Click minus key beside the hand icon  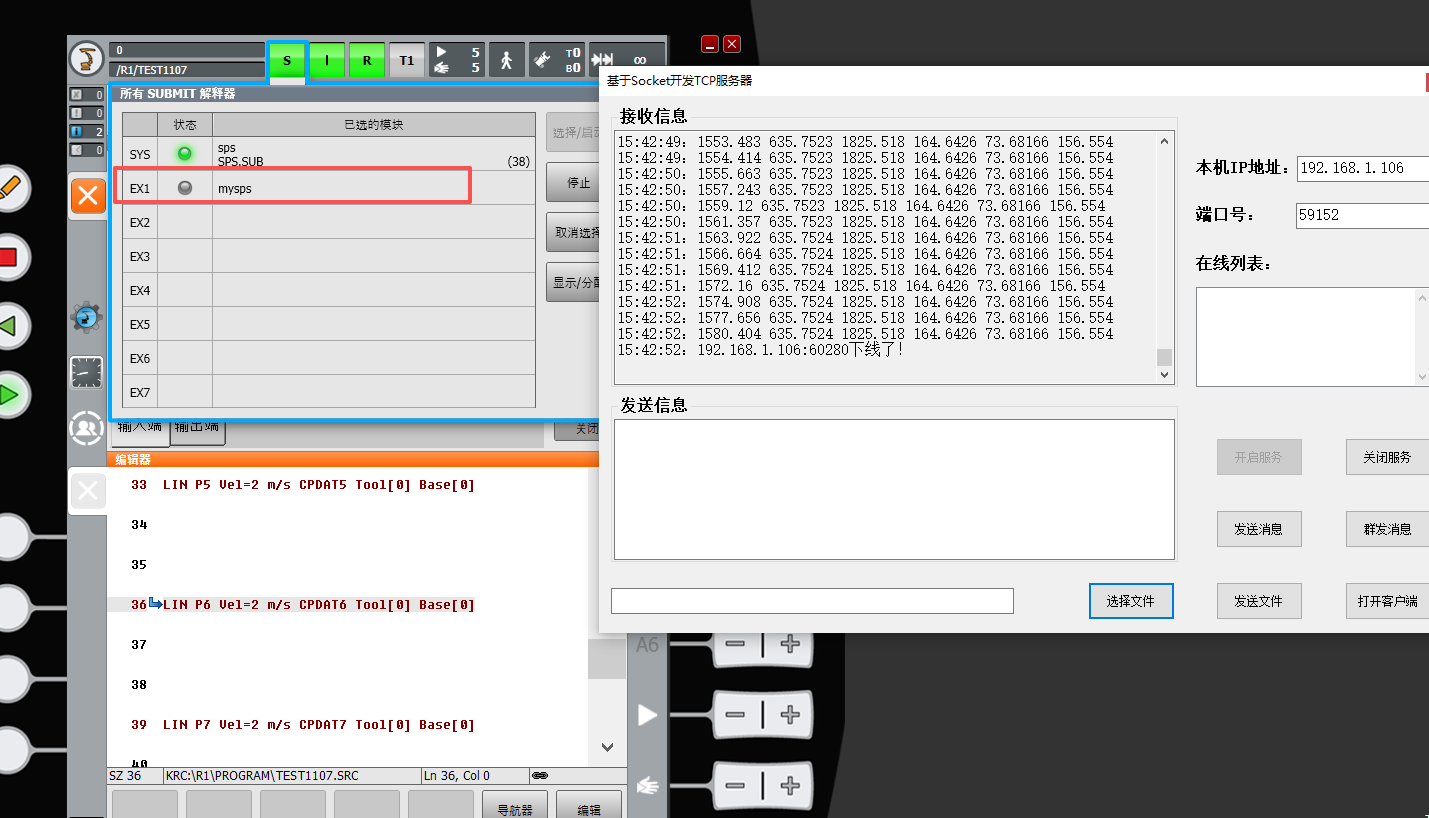(735, 786)
